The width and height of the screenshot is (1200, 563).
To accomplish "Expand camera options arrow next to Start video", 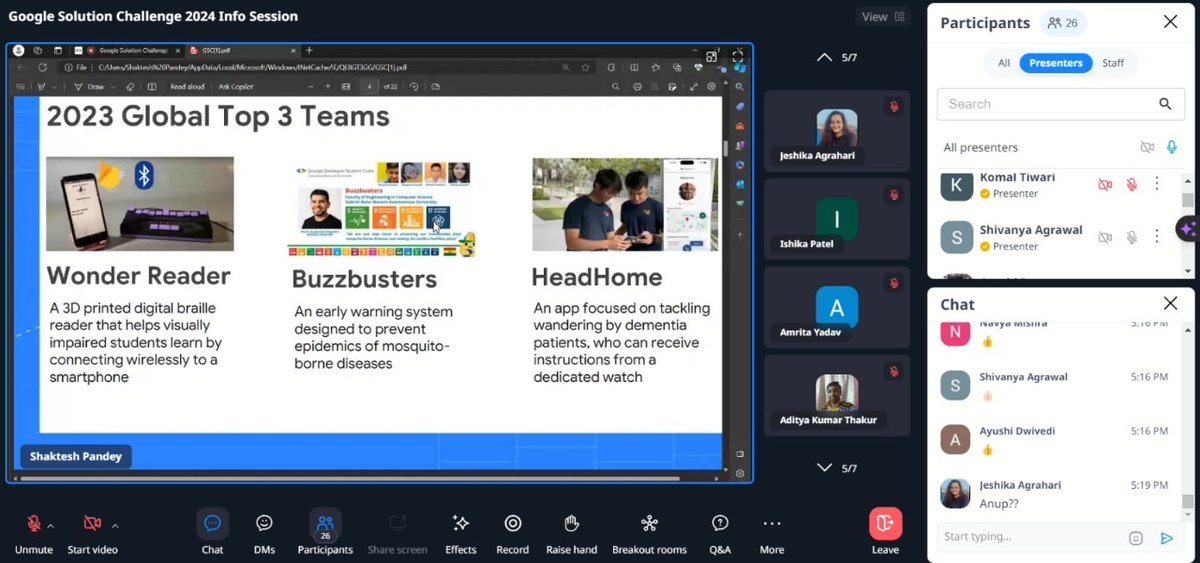I will click(115, 525).
